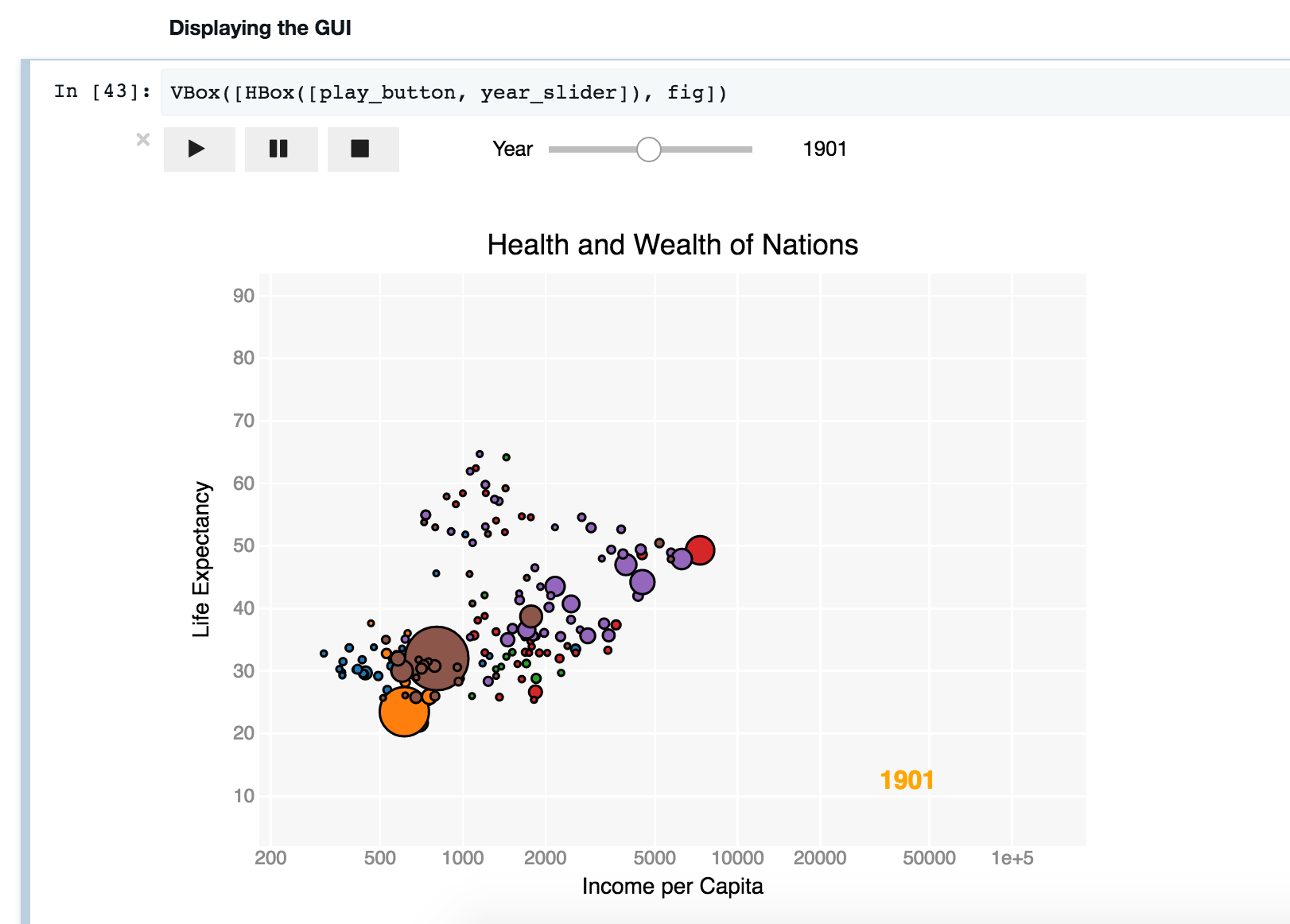Pause the animation playback
Screen dimensions: 1290x924
coord(281,149)
